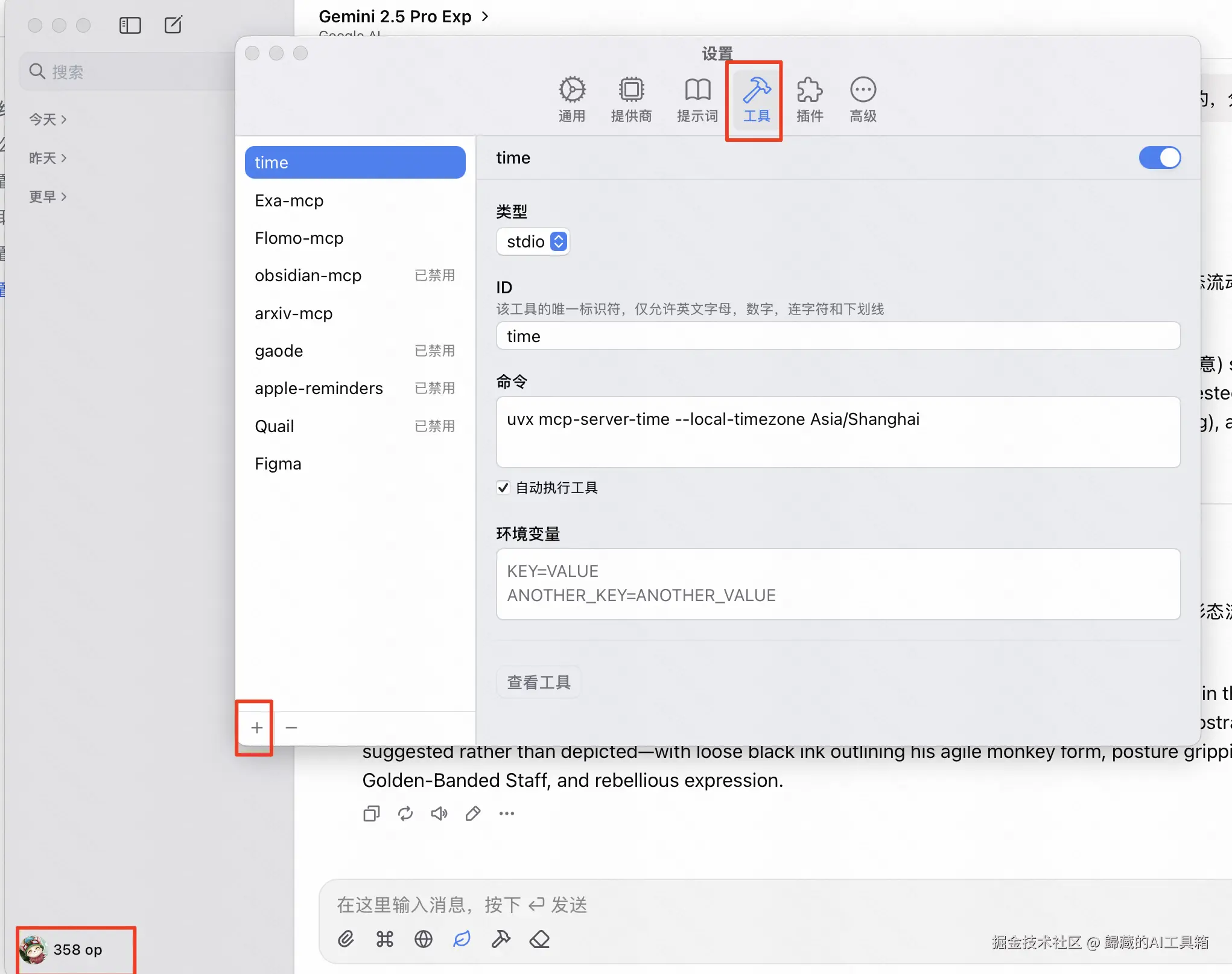Select obsidian-mcp in the tool list
Screen dimensions: 1232x974
pyautogui.click(x=308, y=276)
